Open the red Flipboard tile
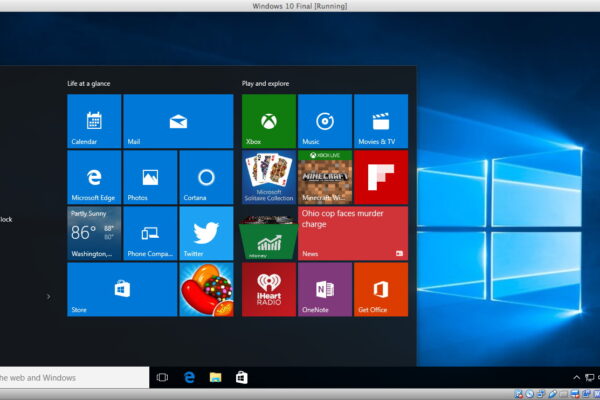This screenshot has width=600, height=400. point(381,177)
